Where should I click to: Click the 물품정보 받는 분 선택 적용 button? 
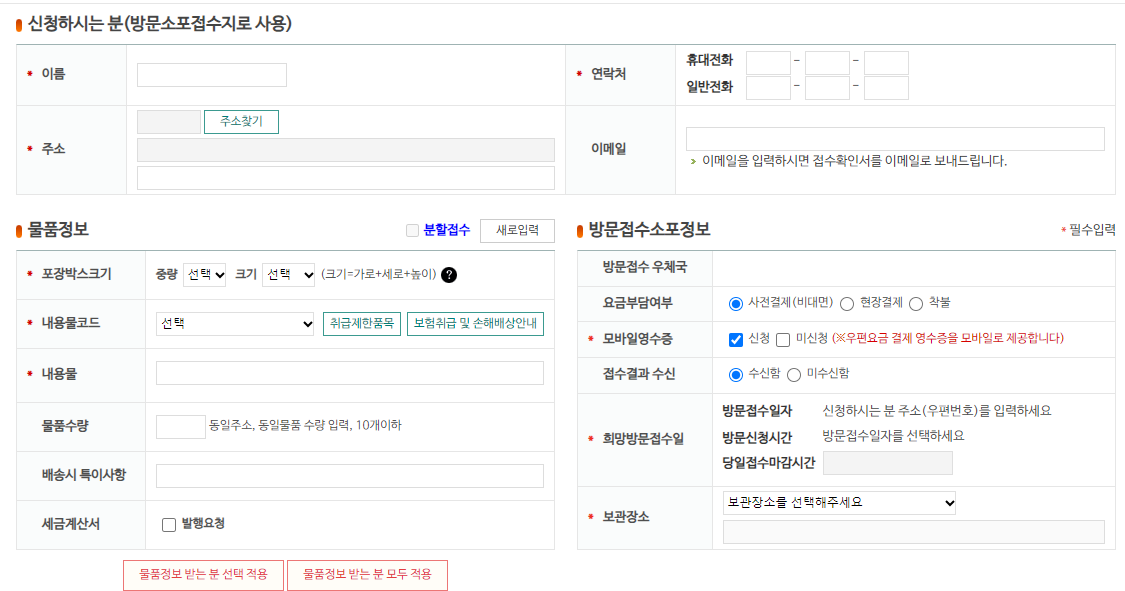(x=203, y=575)
